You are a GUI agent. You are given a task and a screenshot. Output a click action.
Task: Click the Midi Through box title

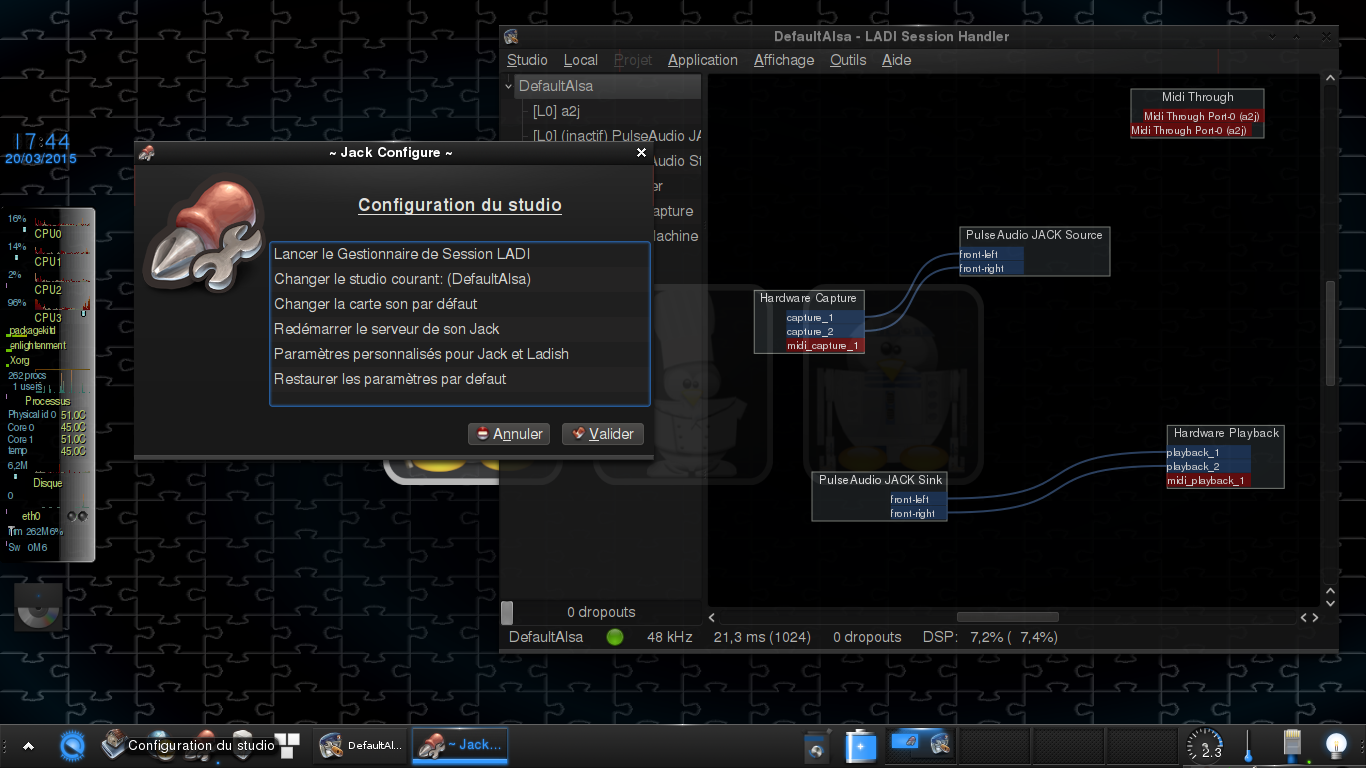click(1197, 97)
